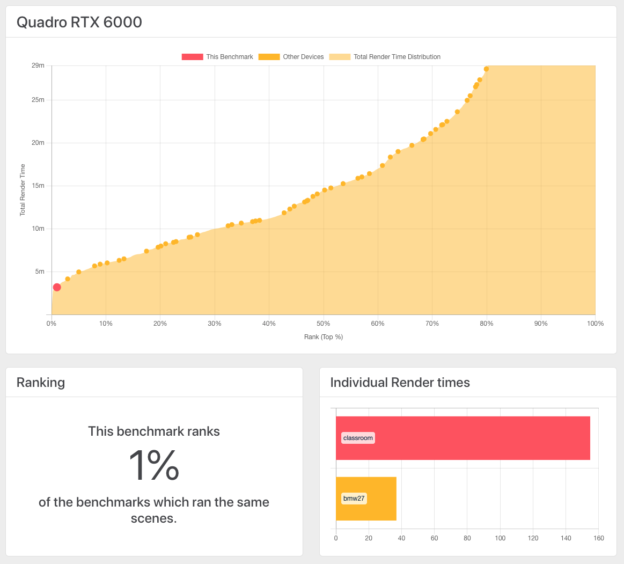Click the large 1% ranking value

point(154,466)
